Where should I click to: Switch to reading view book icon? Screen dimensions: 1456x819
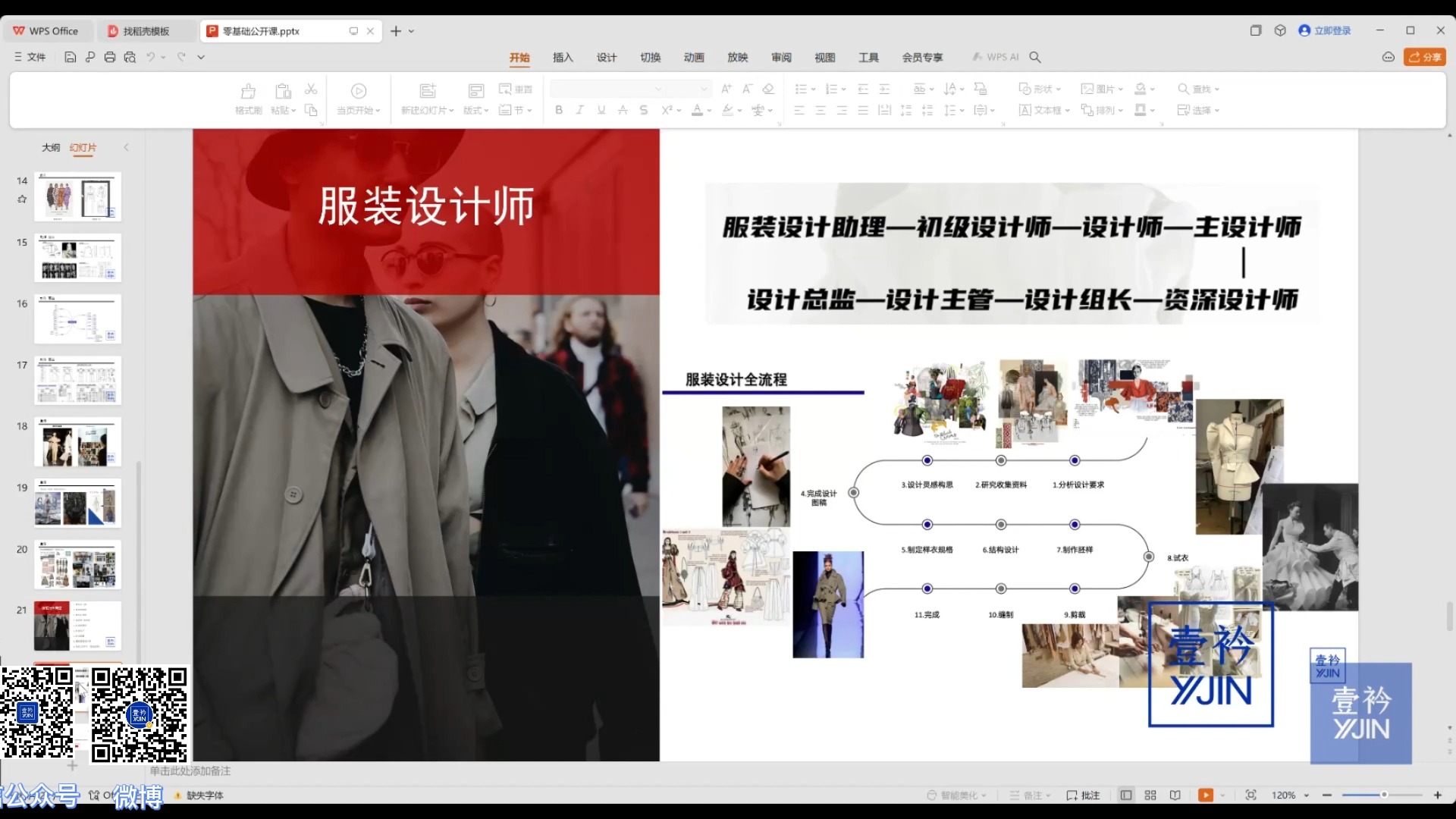pyautogui.click(x=1175, y=795)
